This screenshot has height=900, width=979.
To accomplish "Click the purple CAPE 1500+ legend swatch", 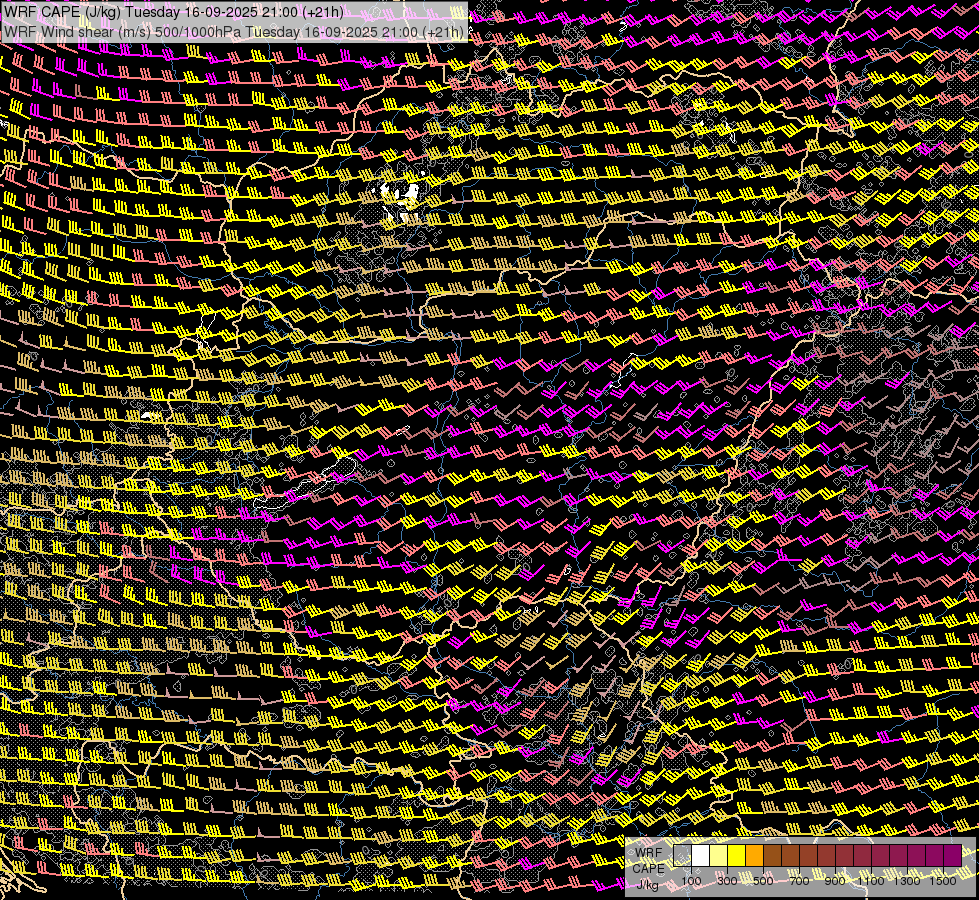I will click(x=953, y=856).
